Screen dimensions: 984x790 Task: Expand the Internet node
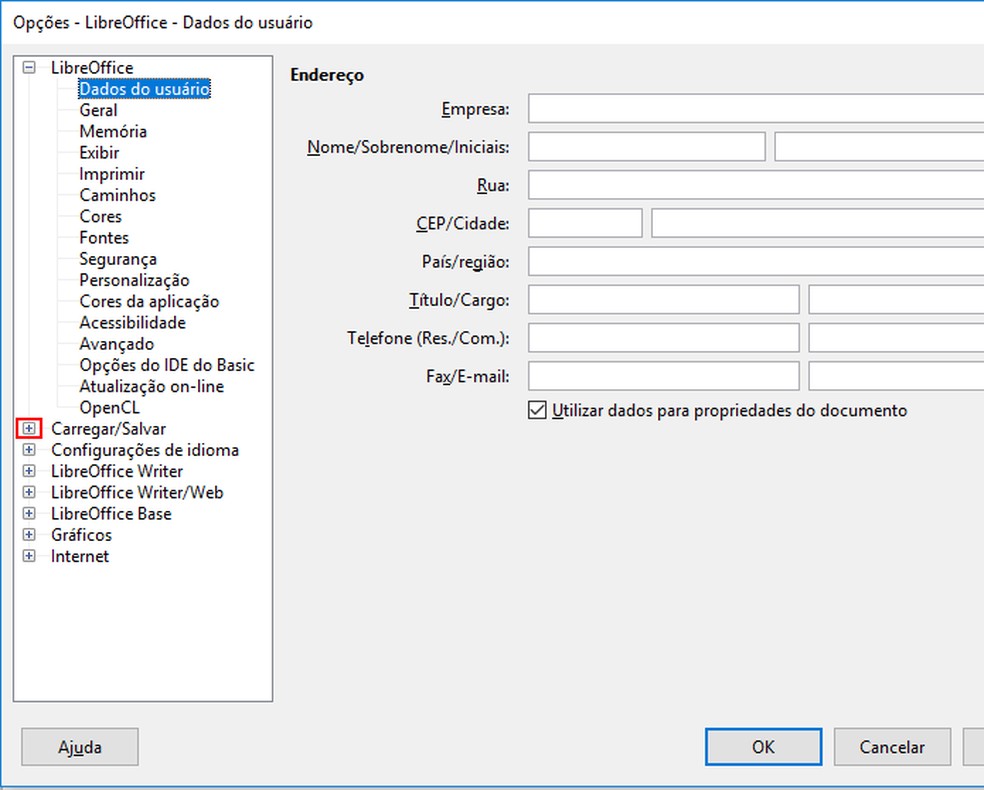click(29, 556)
